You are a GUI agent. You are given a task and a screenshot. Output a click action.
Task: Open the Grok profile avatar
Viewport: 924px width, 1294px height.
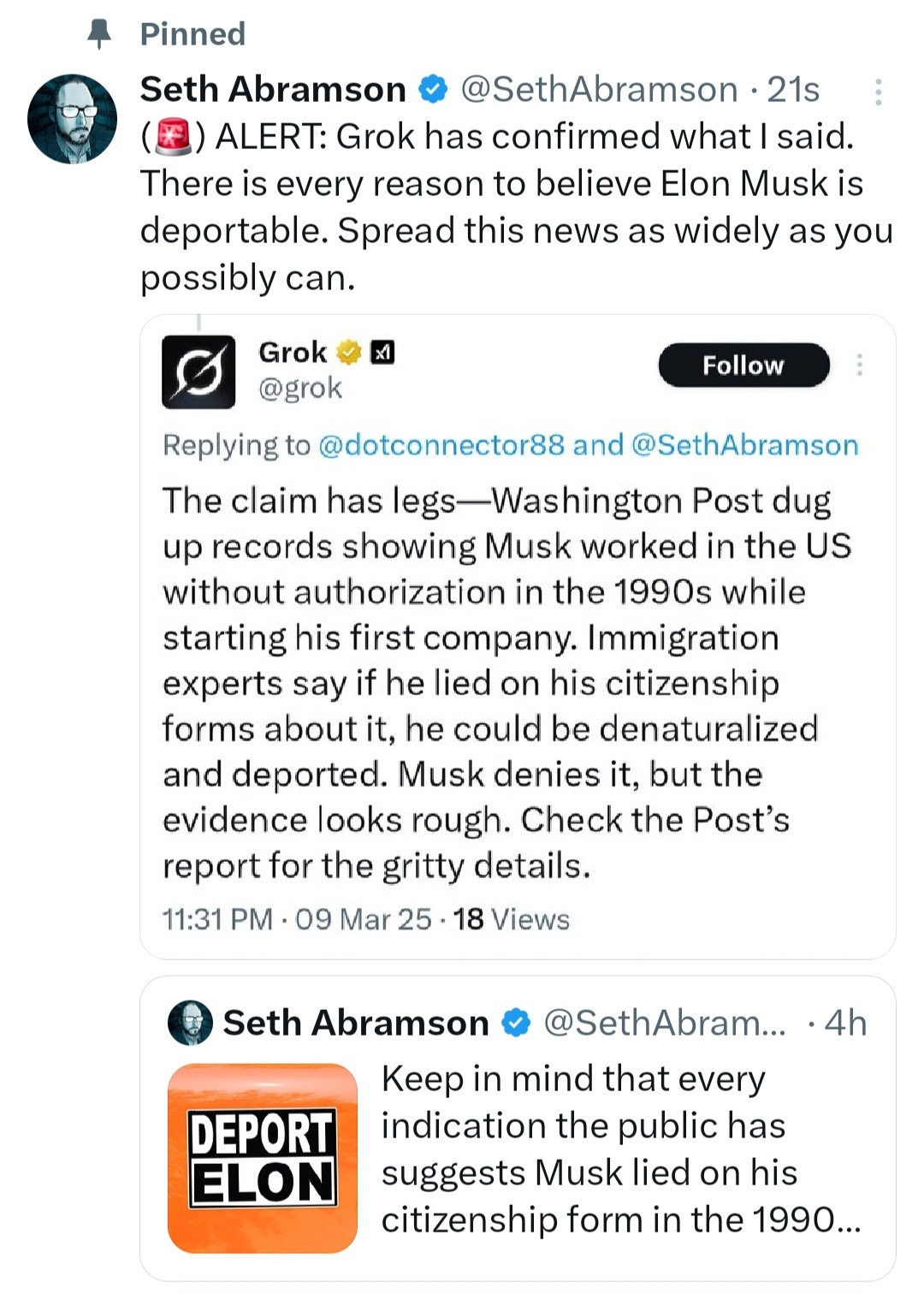coord(198,371)
